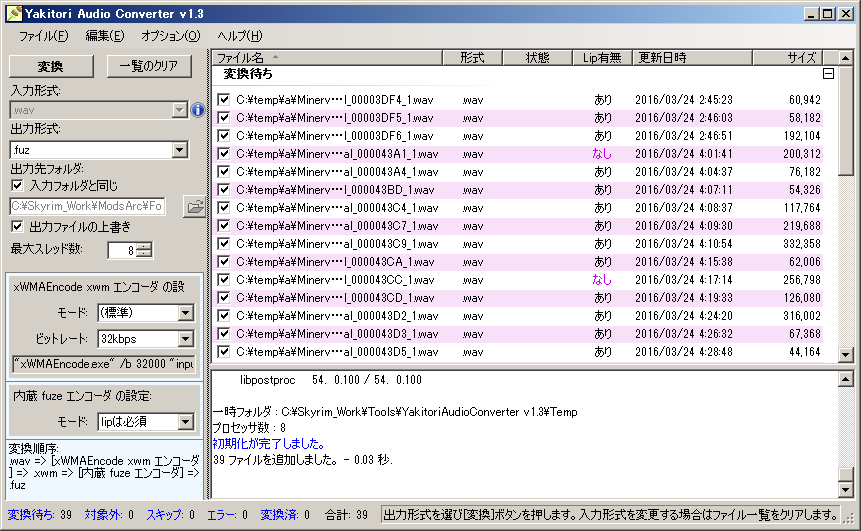This screenshot has width=861, height=531.
Task: Uncheck file l_000043CA_1.wav checkbox
Action: [x=223, y=262]
